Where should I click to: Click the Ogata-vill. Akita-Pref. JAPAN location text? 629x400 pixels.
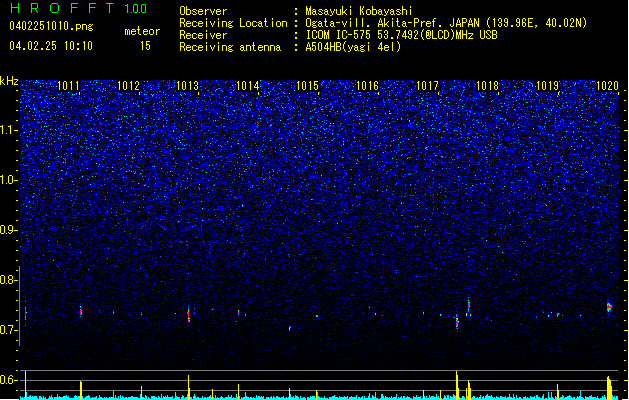[446, 23]
